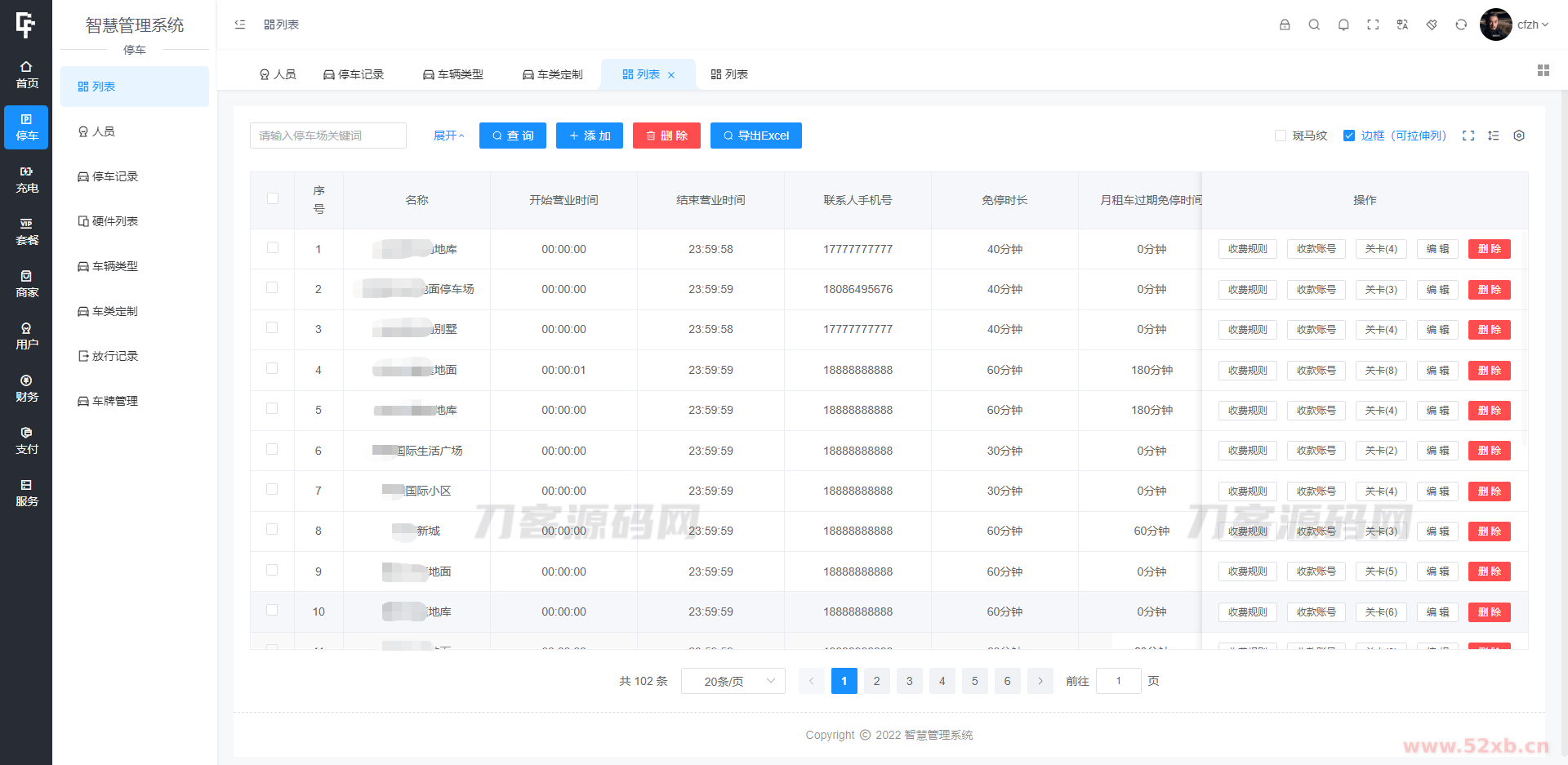Click the 导出Excel button
The width and height of the screenshot is (1568, 765).
755,136
